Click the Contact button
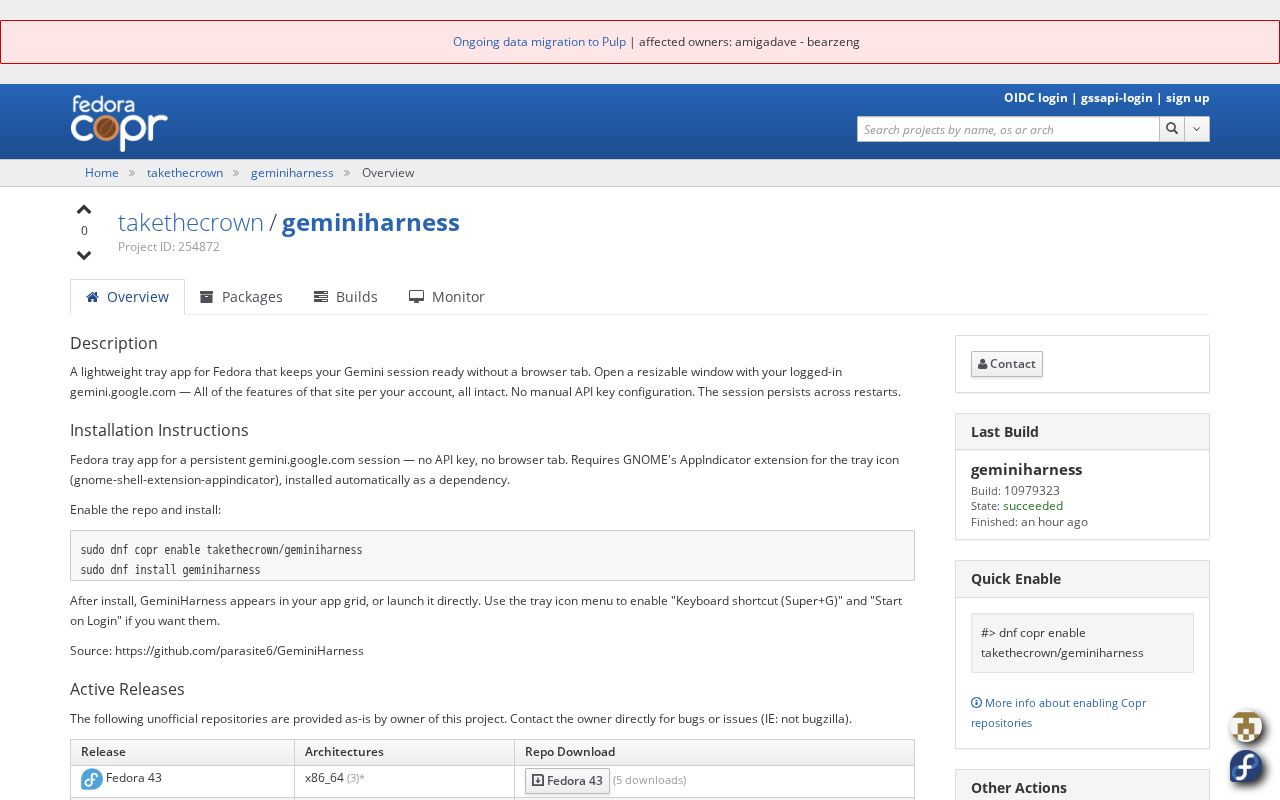The height and width of the screenshot is (800, 1280). [x=1007, y=364]
